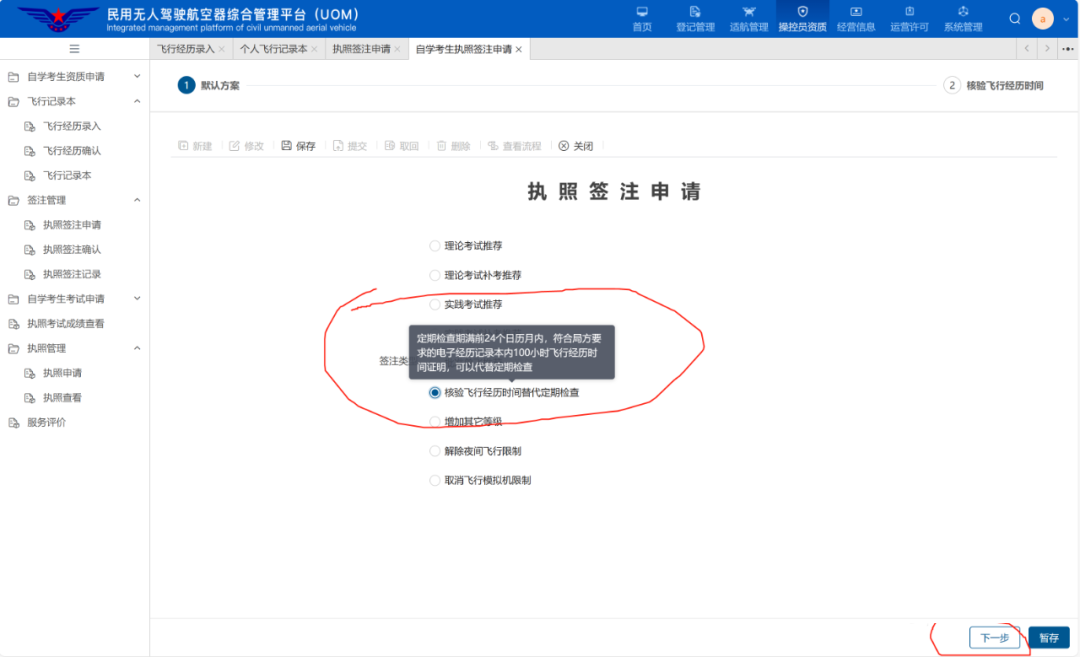Click the 下一步 next button
This screenshot has width=1080, height=657.
click(x=994, y=638)
